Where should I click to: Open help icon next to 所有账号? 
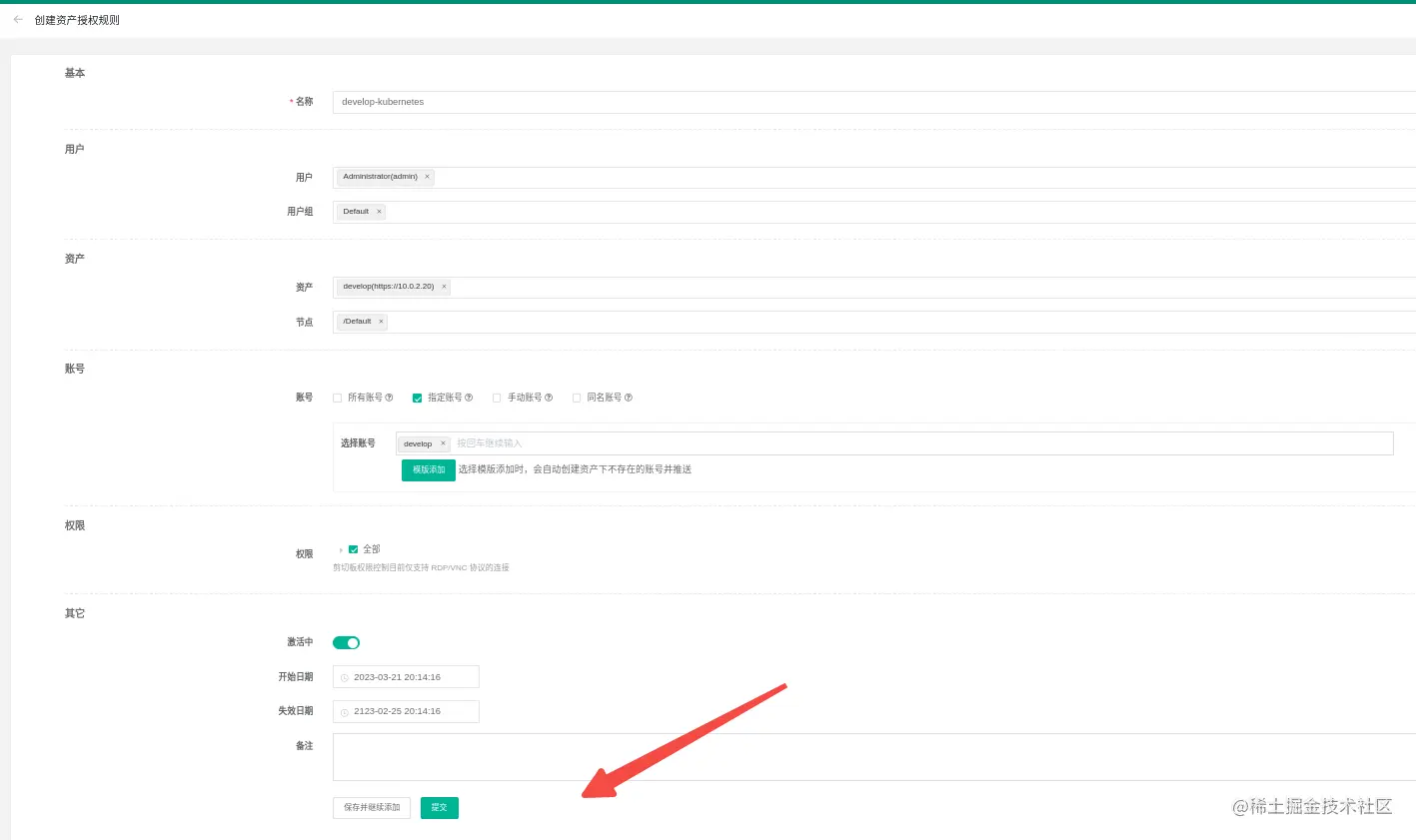[389, 398]
